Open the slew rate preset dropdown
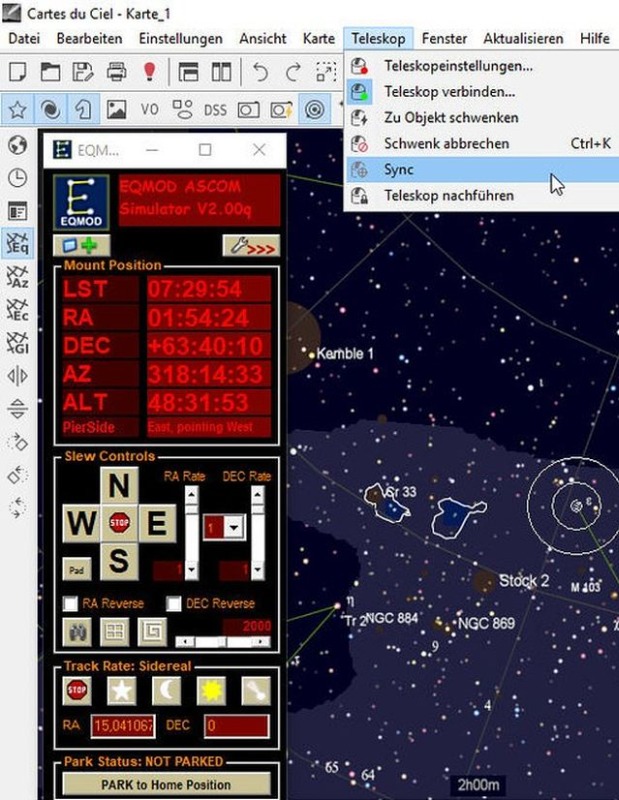 (x=234, y=527)
